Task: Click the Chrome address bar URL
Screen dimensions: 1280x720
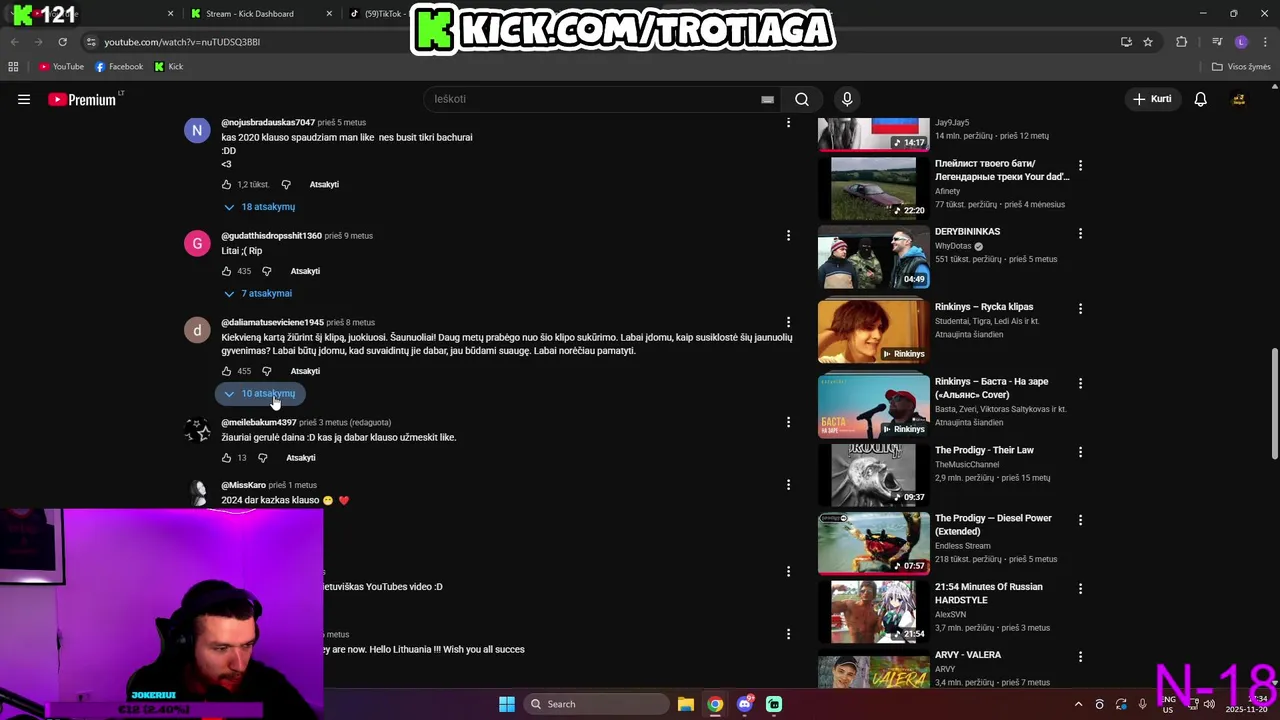Action: coord(182,42)
